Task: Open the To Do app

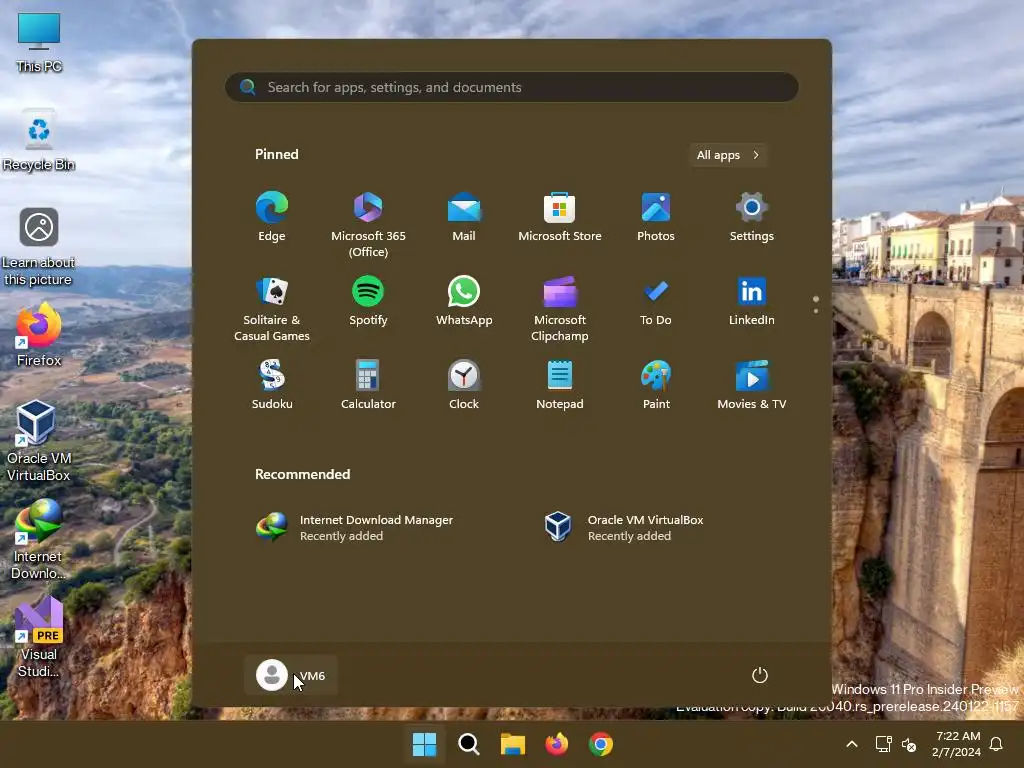Action: point(656,301)
